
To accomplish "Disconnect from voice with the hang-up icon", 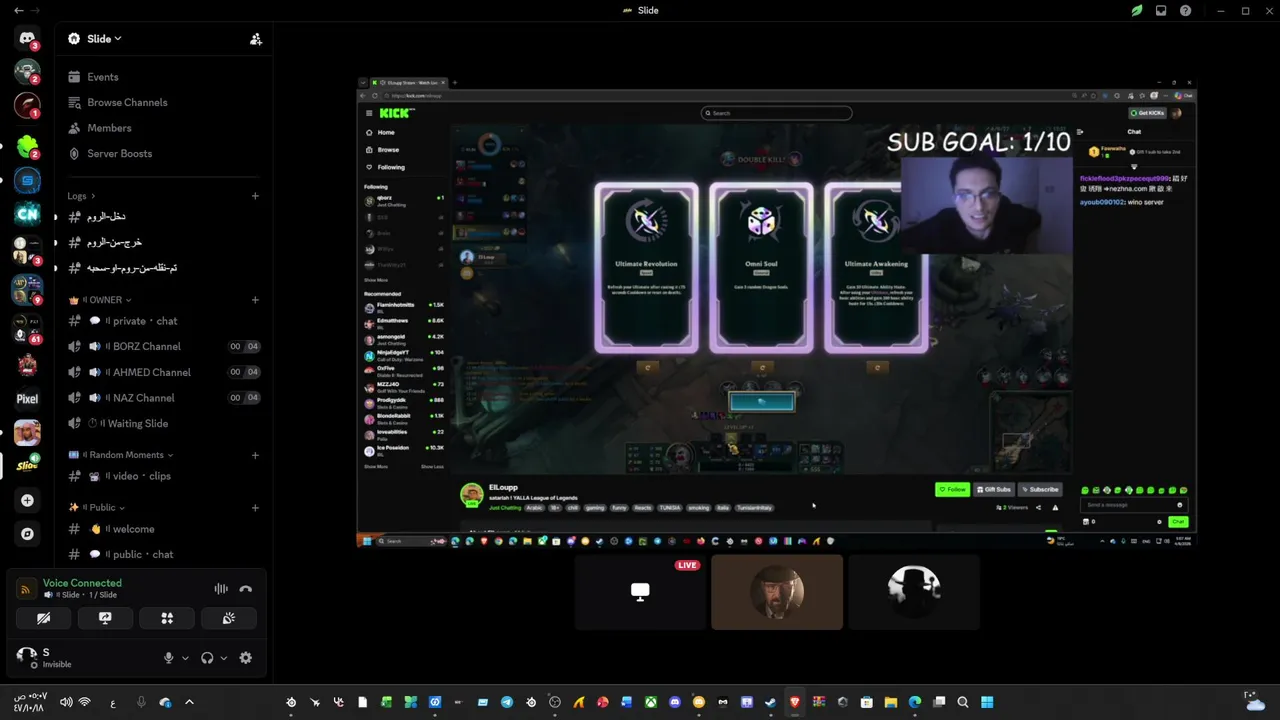I will coord(246,589).
